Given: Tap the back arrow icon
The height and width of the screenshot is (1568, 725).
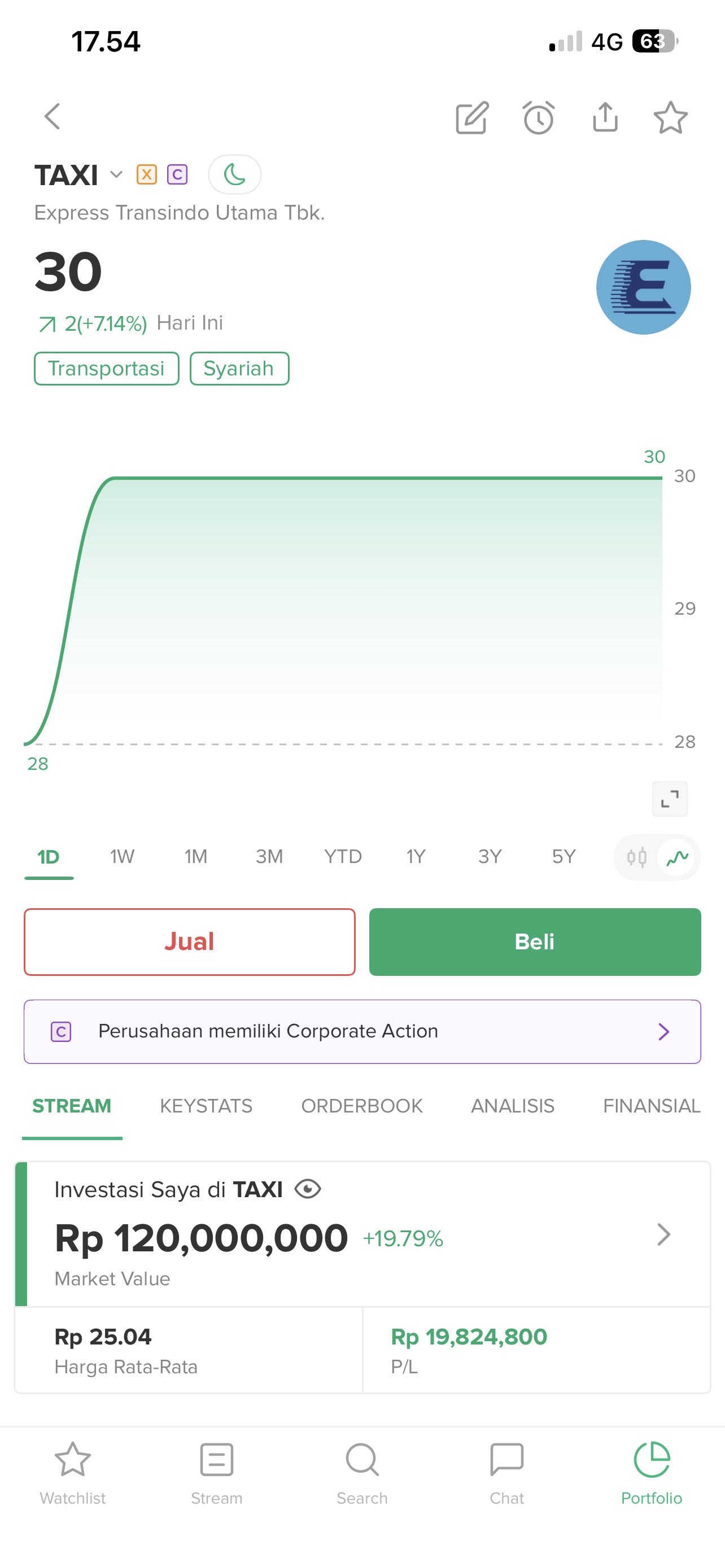Looking at the screenshot, I should (53, 116).
